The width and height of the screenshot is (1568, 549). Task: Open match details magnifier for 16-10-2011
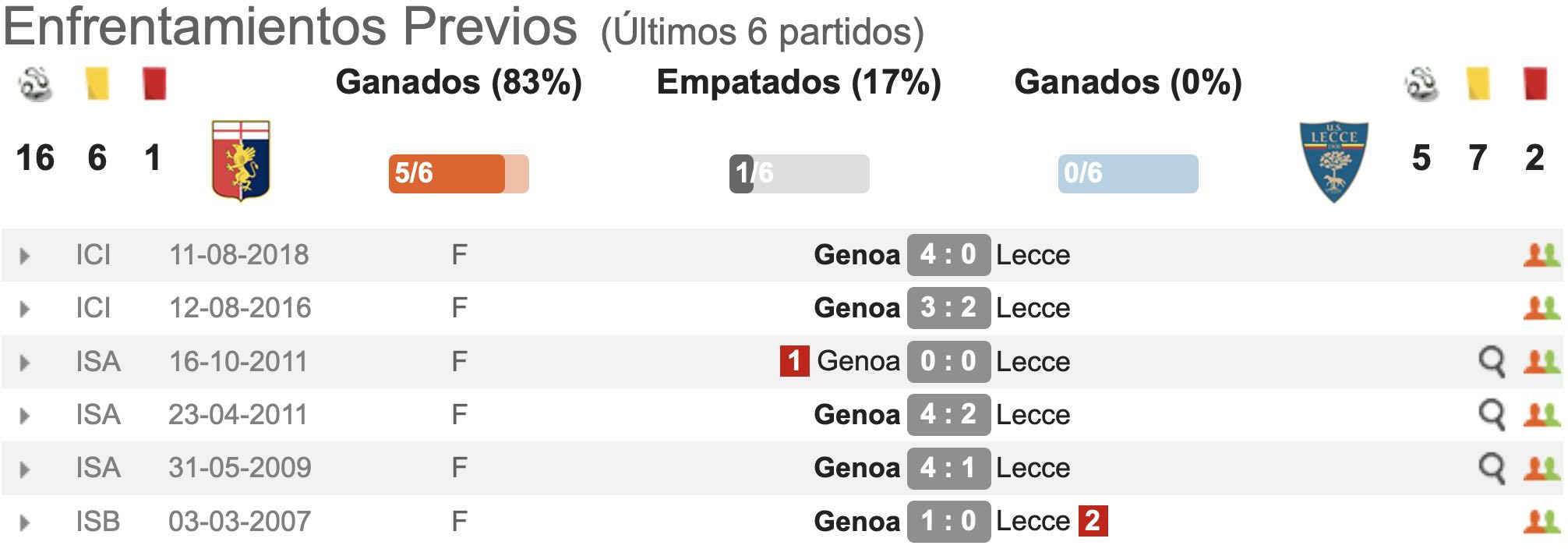(1492, 362)
